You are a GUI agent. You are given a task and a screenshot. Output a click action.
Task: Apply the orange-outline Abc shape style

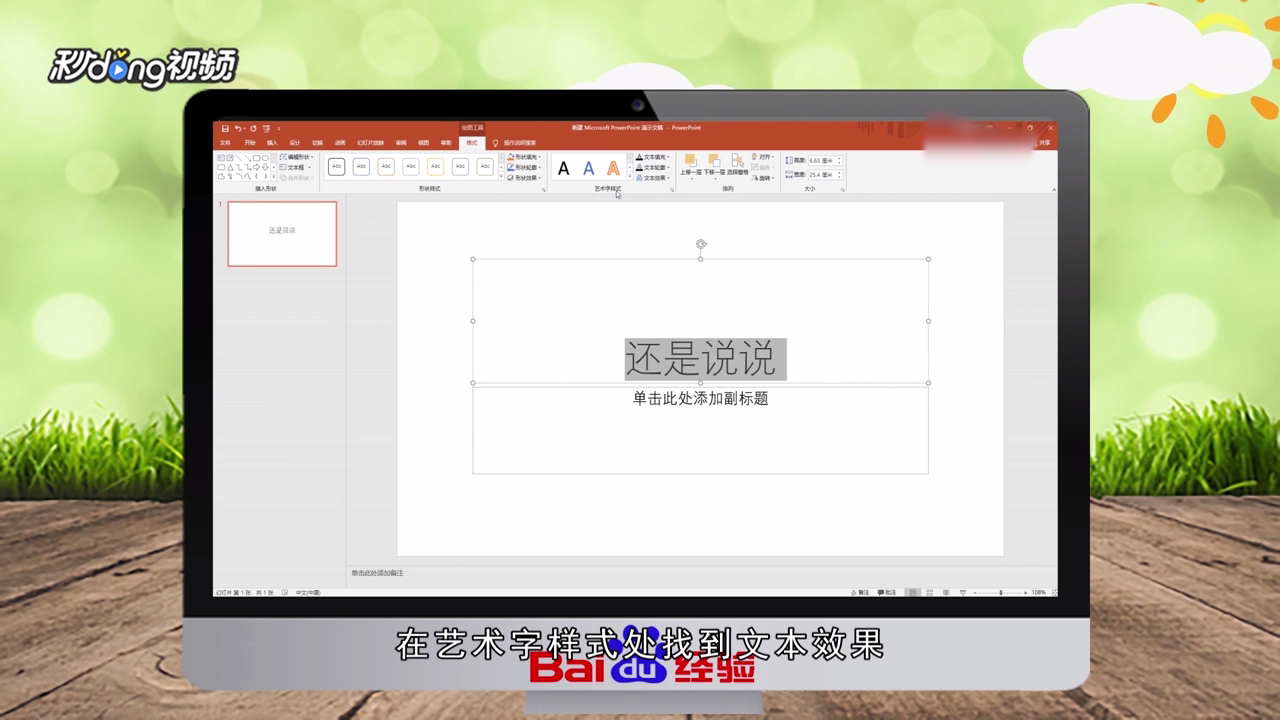pyautogui.click(x=386, y=166)
